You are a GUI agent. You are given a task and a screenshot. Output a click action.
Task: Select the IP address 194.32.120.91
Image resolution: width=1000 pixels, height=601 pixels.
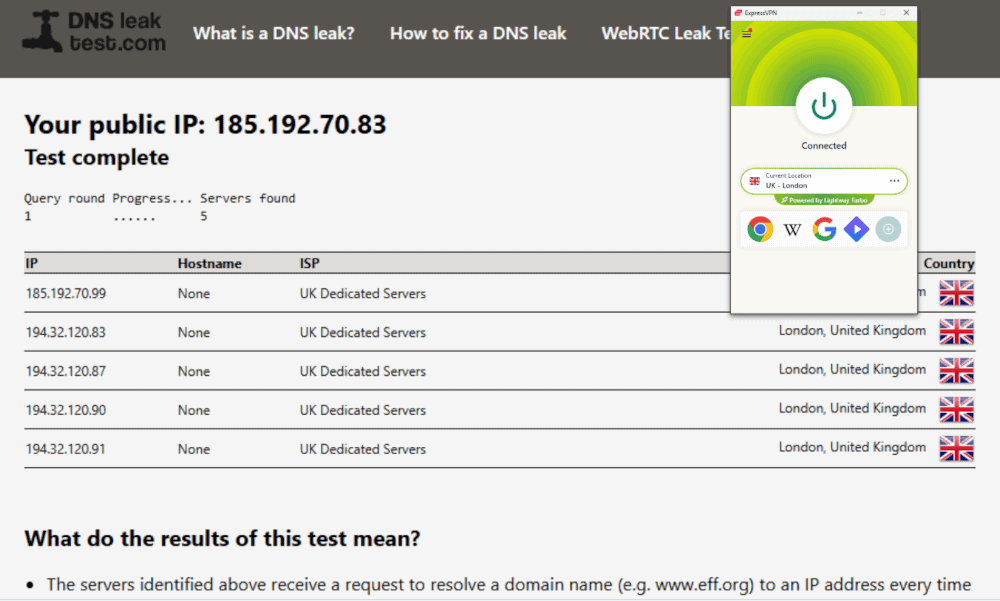coord(66,449)
